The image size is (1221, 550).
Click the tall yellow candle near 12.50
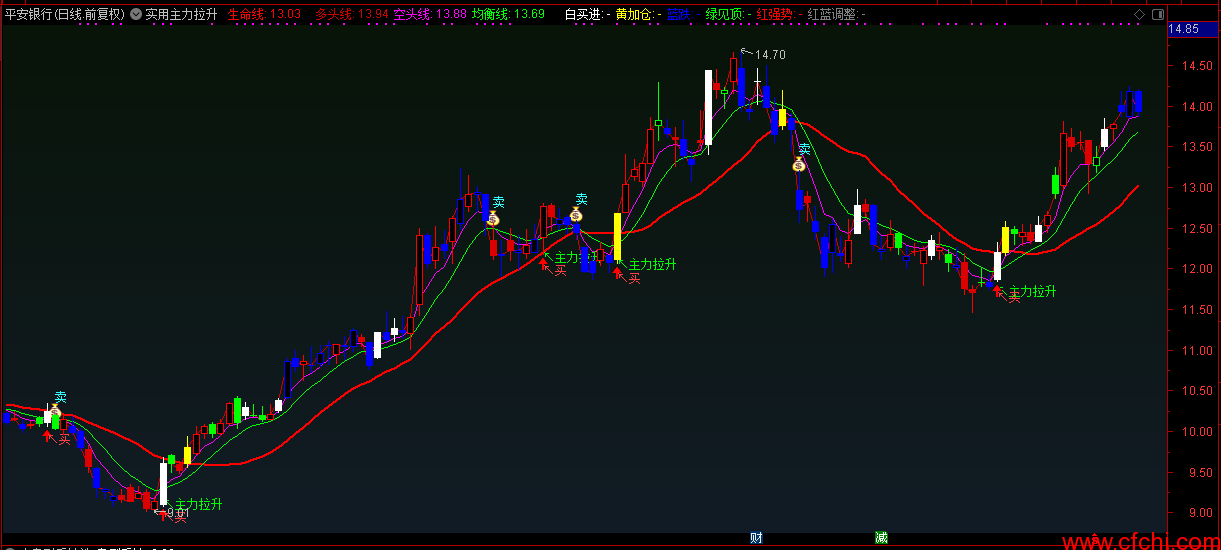[618, 237]
